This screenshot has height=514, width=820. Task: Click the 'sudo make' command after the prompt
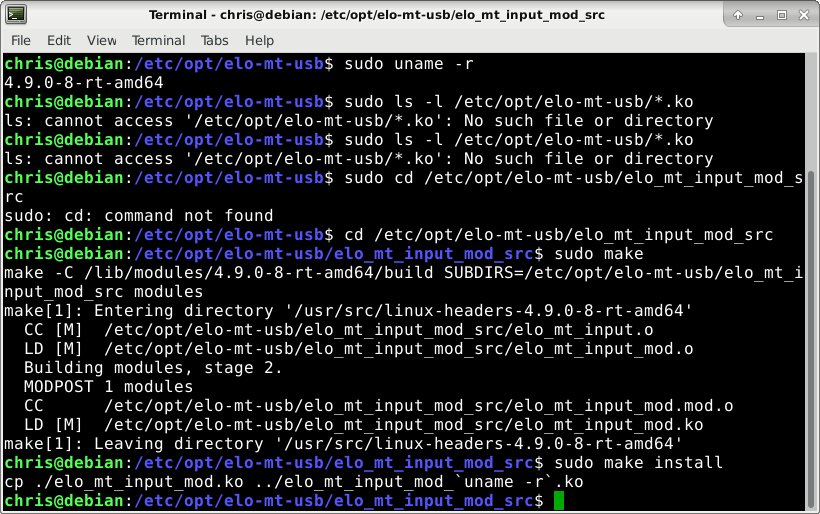point(599,254)
